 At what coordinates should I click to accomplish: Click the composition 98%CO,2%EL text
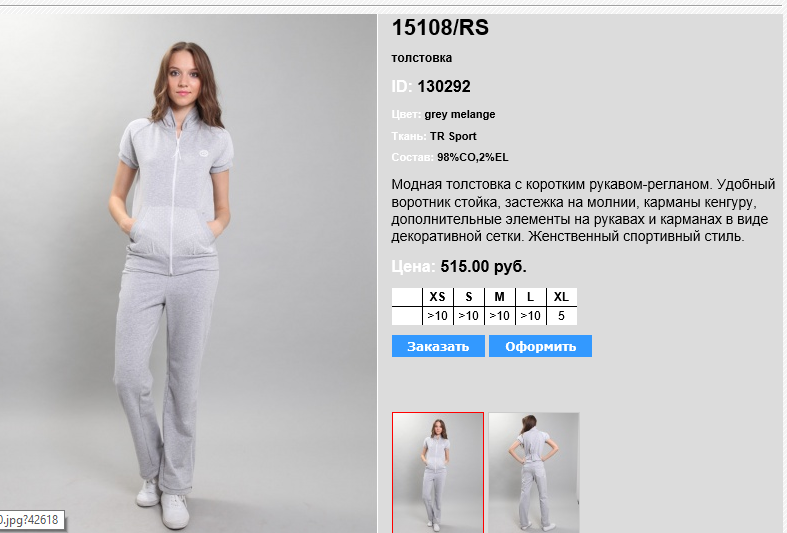pyautogui.click(x=473, y=158)
